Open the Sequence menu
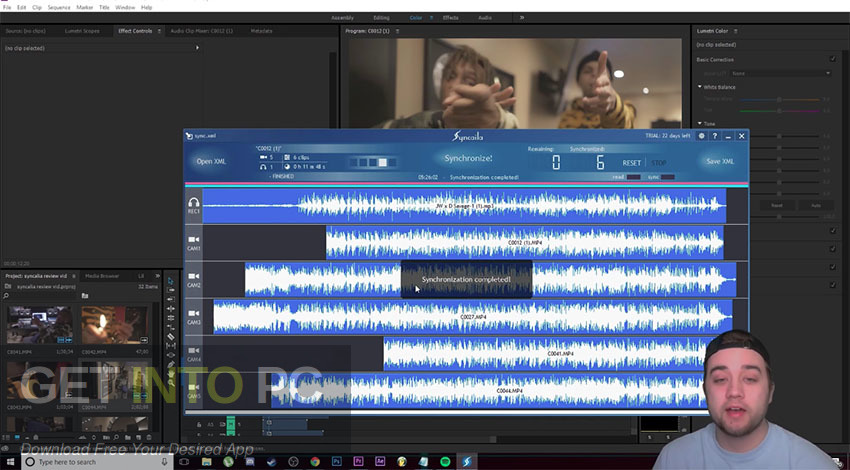850x470 pixels. 58,6
